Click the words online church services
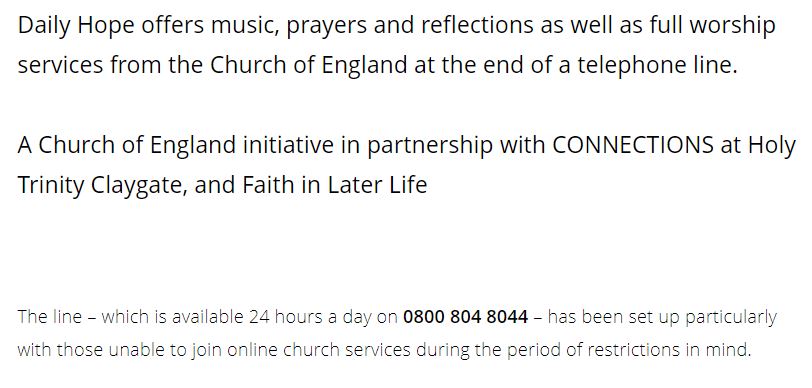812x388 pixels. [x=319, y=350]
